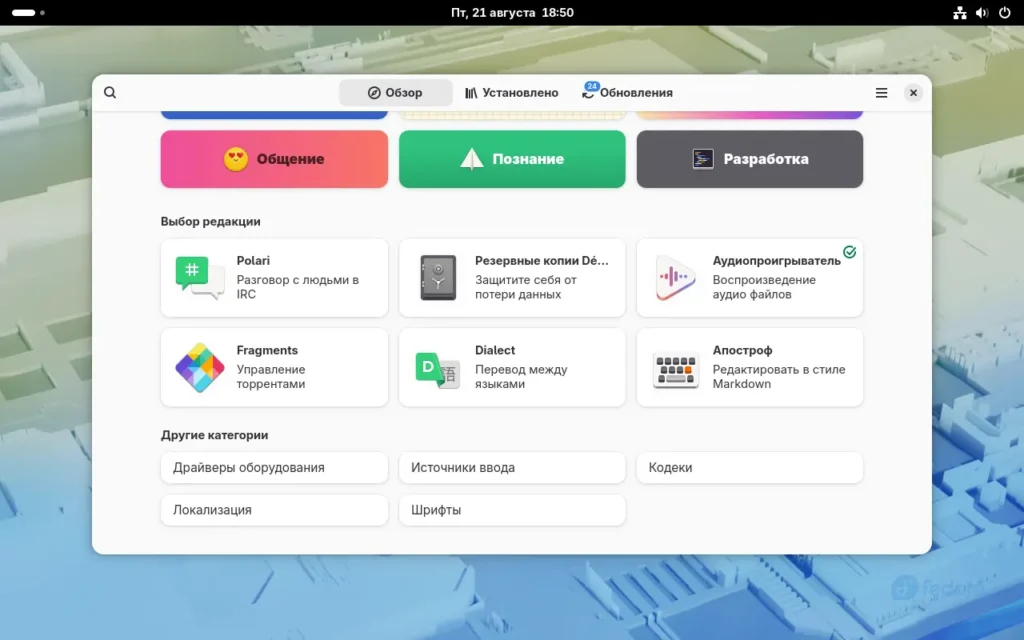Screen dimensions: 1024x640
Task: Open the Разработка category
Action: (x=750, y=159)
